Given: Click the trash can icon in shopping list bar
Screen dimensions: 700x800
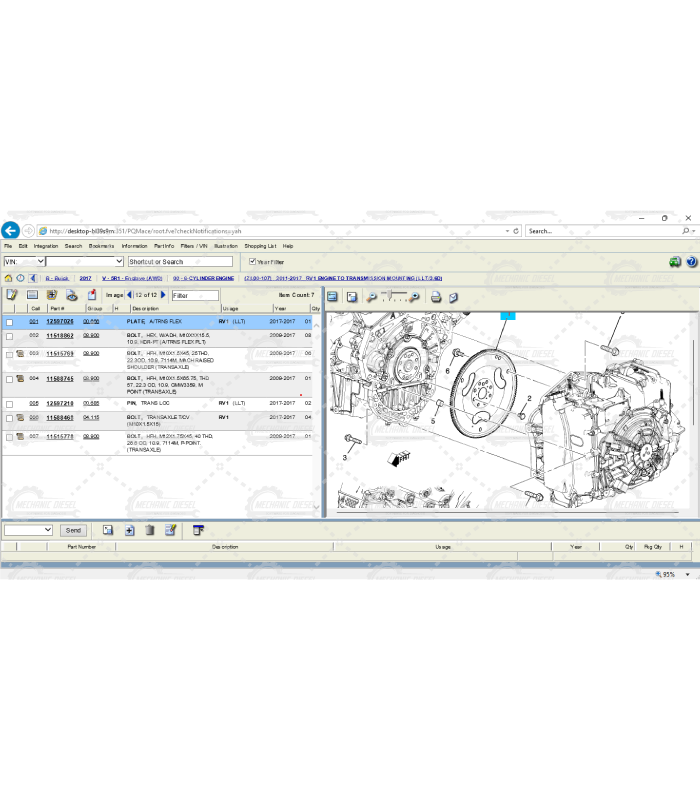Looking at the screenshot, I should [149, 530].
